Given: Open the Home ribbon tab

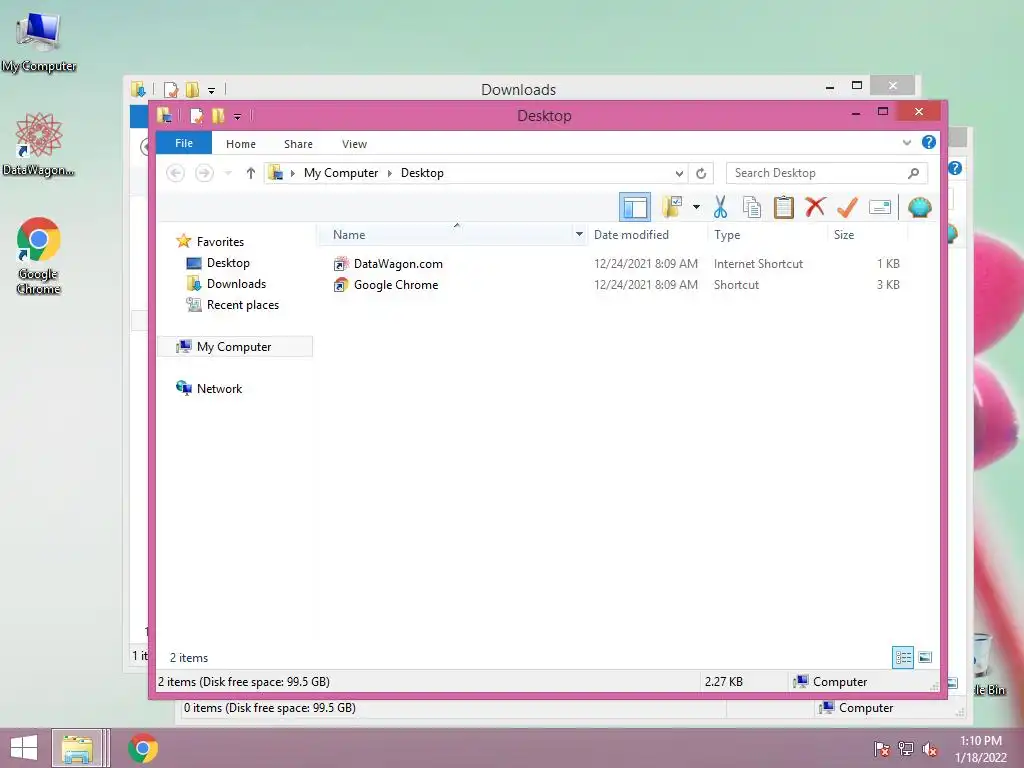Looking at the screenshot, I should [x=240, y=144].
